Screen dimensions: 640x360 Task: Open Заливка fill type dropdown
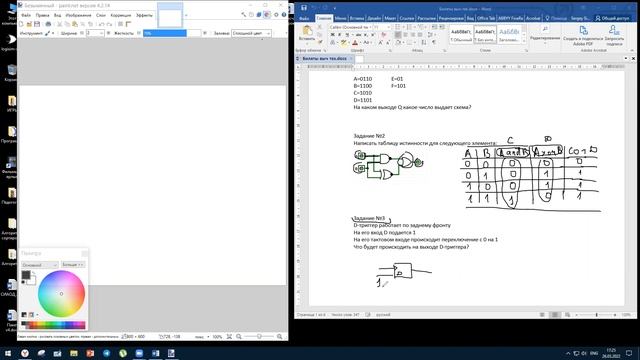(251, 33)
